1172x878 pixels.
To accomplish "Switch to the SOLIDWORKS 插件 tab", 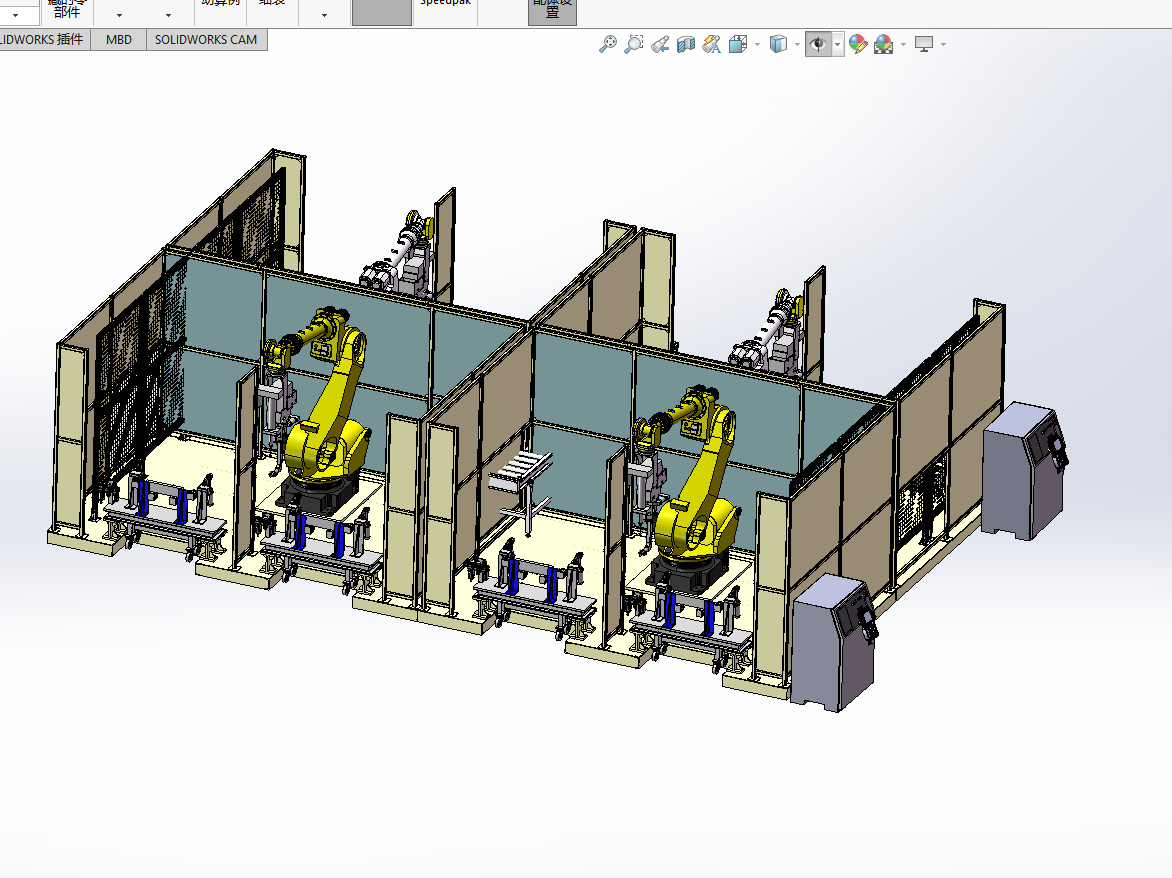I will click(43, 40).
